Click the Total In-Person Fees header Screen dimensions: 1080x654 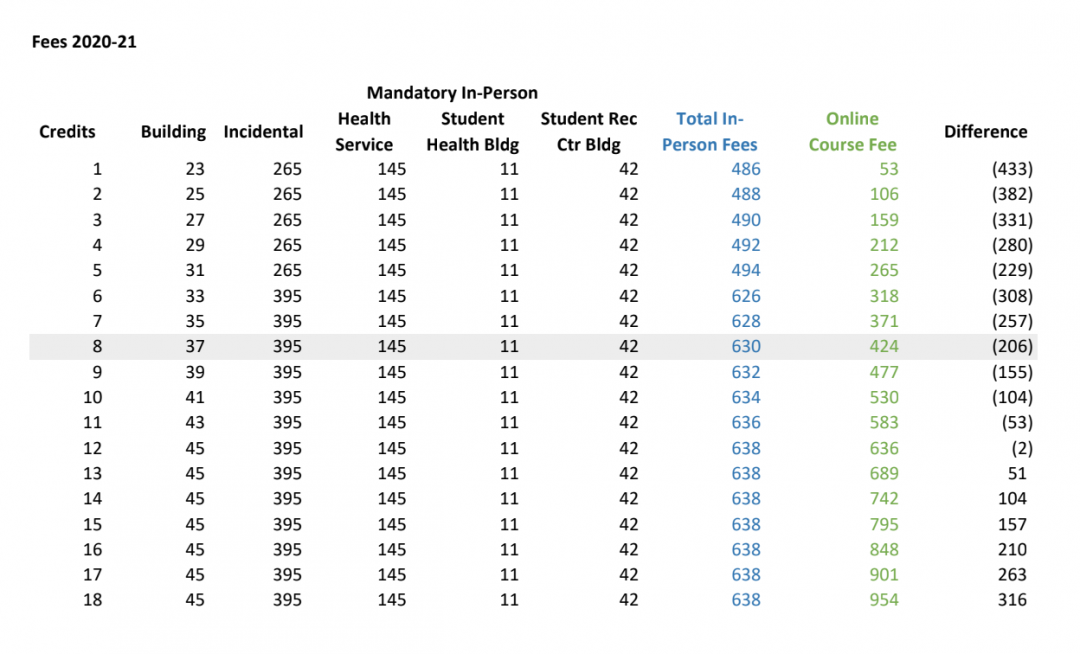[x=710, y=132]
